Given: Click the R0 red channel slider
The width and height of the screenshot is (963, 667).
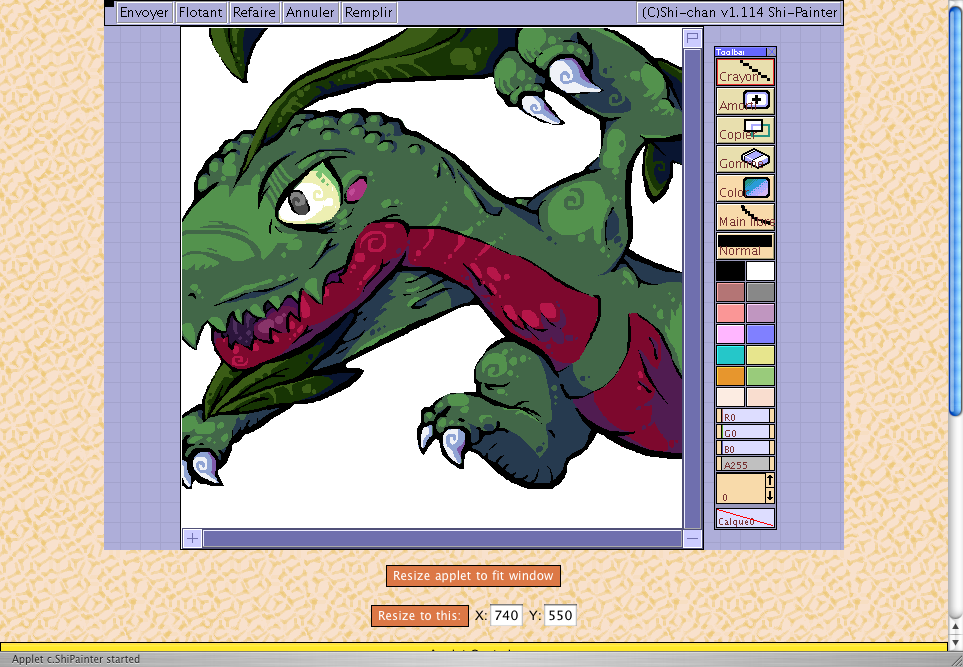Looking at the screenshot, I should click(x=745, y=416).
